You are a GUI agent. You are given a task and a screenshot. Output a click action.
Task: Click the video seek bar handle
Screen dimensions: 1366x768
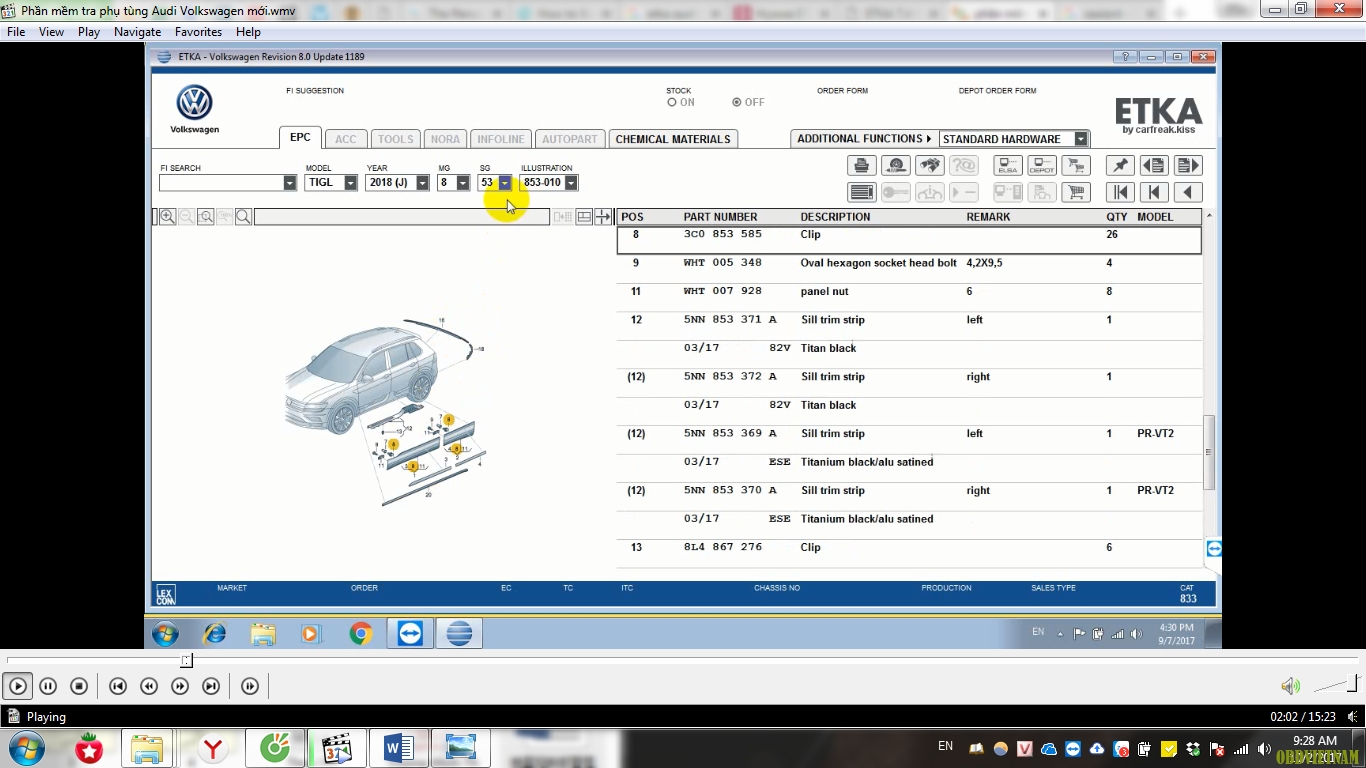[186, 660]
